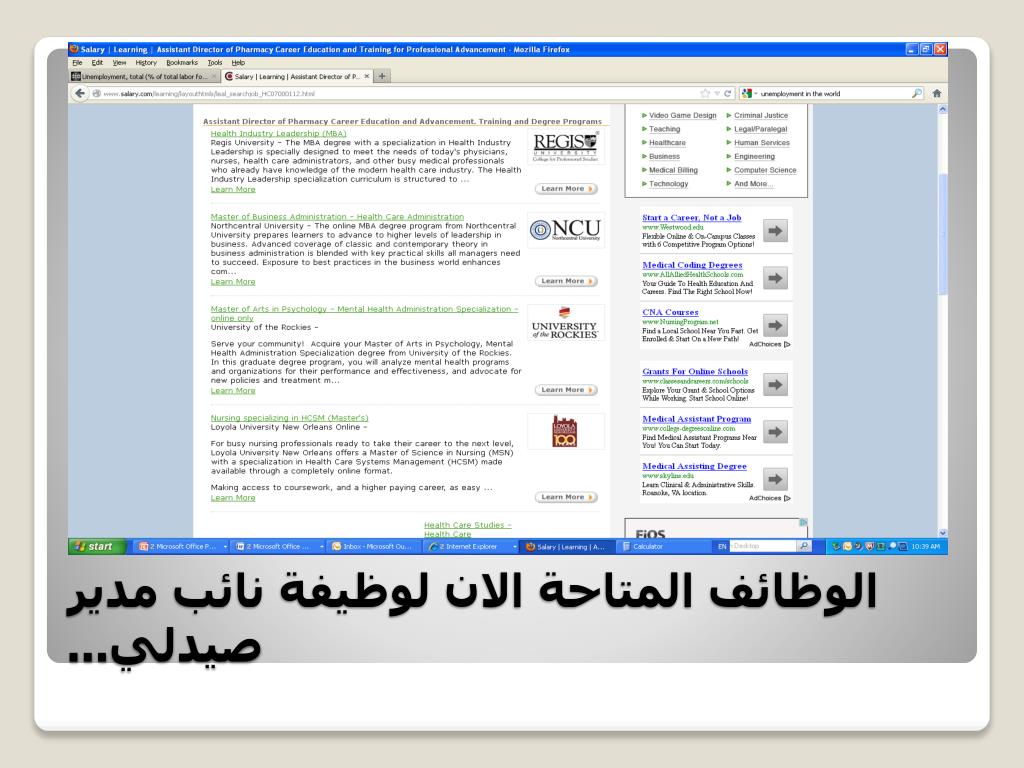Click the search box with unemployment query
The image size is (1024, 768).
(833, 93)
